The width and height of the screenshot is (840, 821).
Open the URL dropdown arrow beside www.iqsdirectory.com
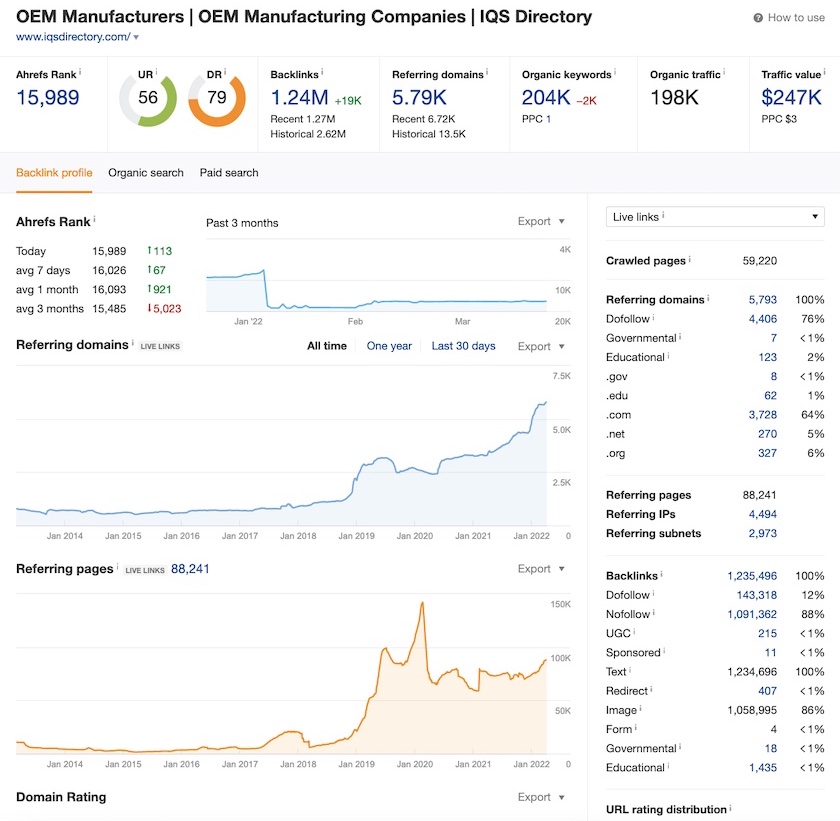click(136, 37)
